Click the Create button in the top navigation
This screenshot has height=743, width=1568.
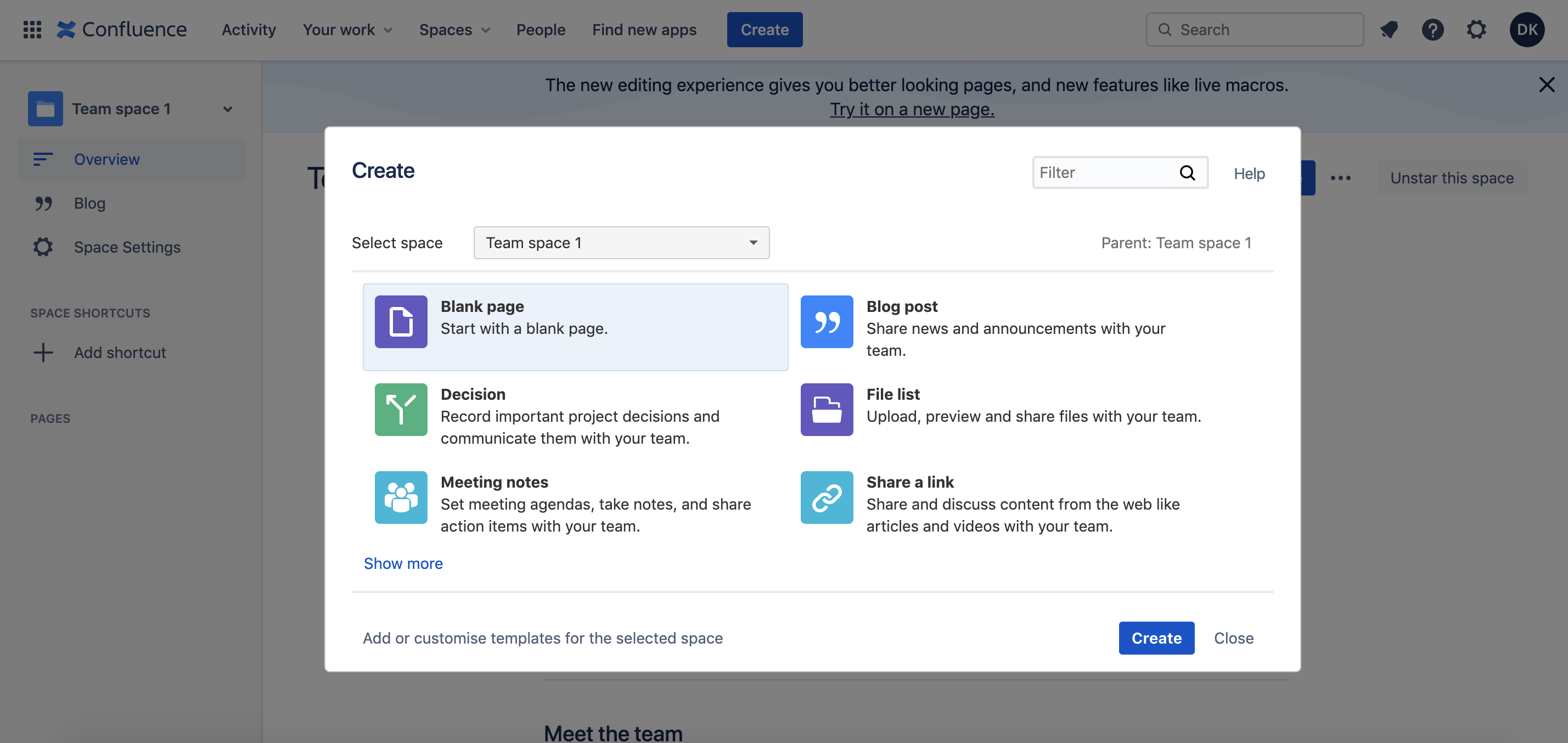765,29
